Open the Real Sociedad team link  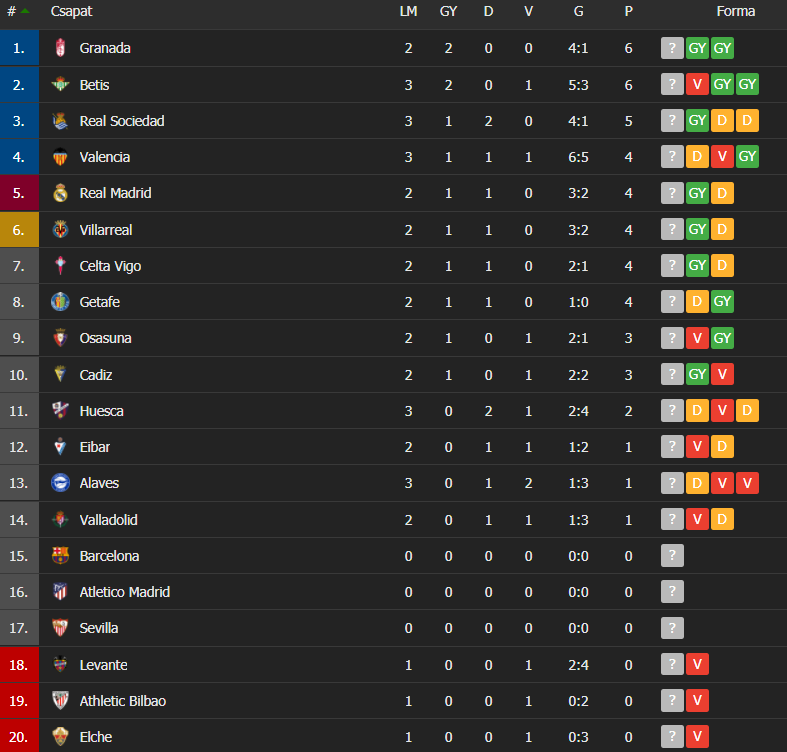pyautogui.click(x=122, y=121)
